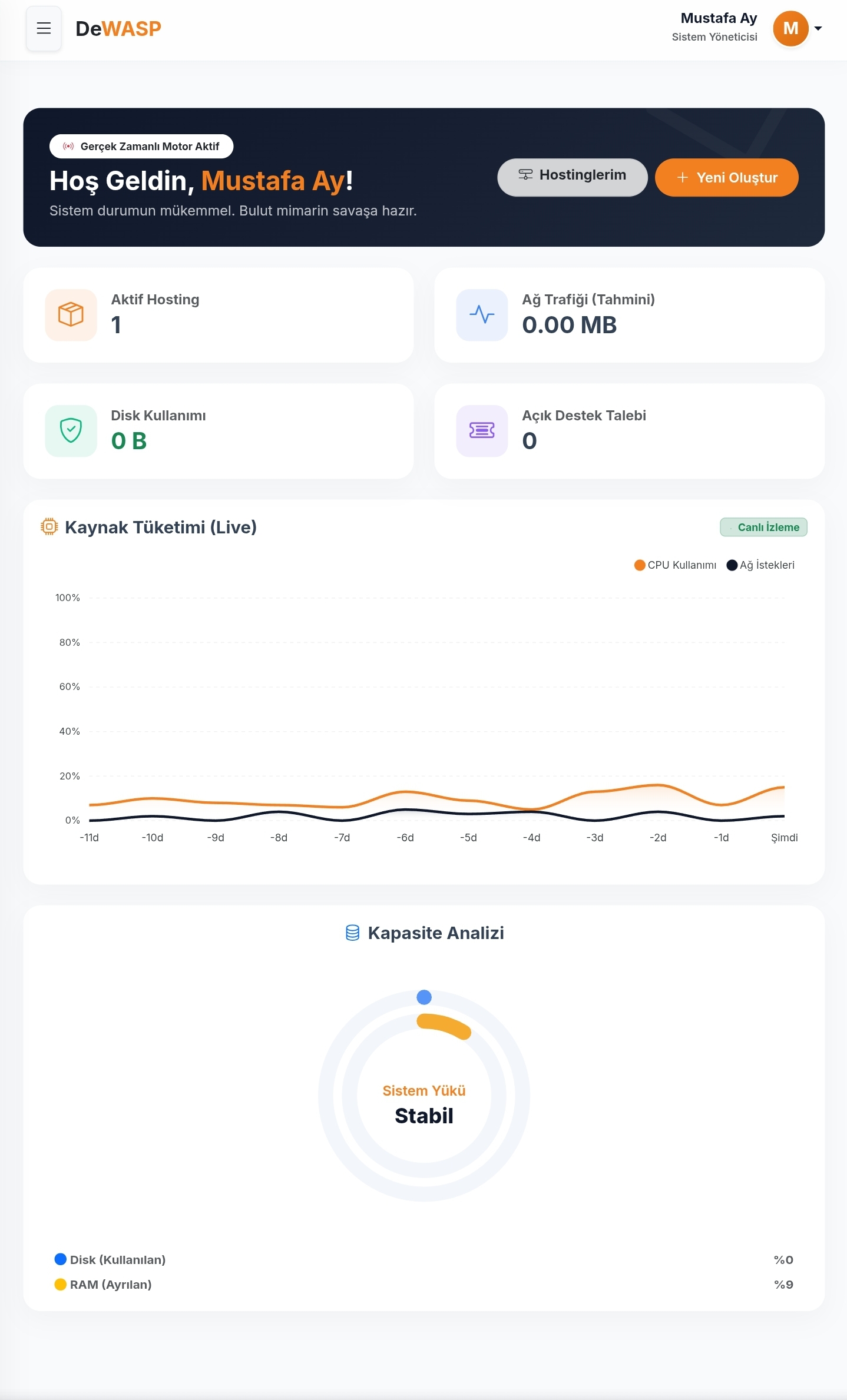Screen dimensions: 847x1400
Task: Click the 0.00 MB traffic value
Action: [570, 325]
